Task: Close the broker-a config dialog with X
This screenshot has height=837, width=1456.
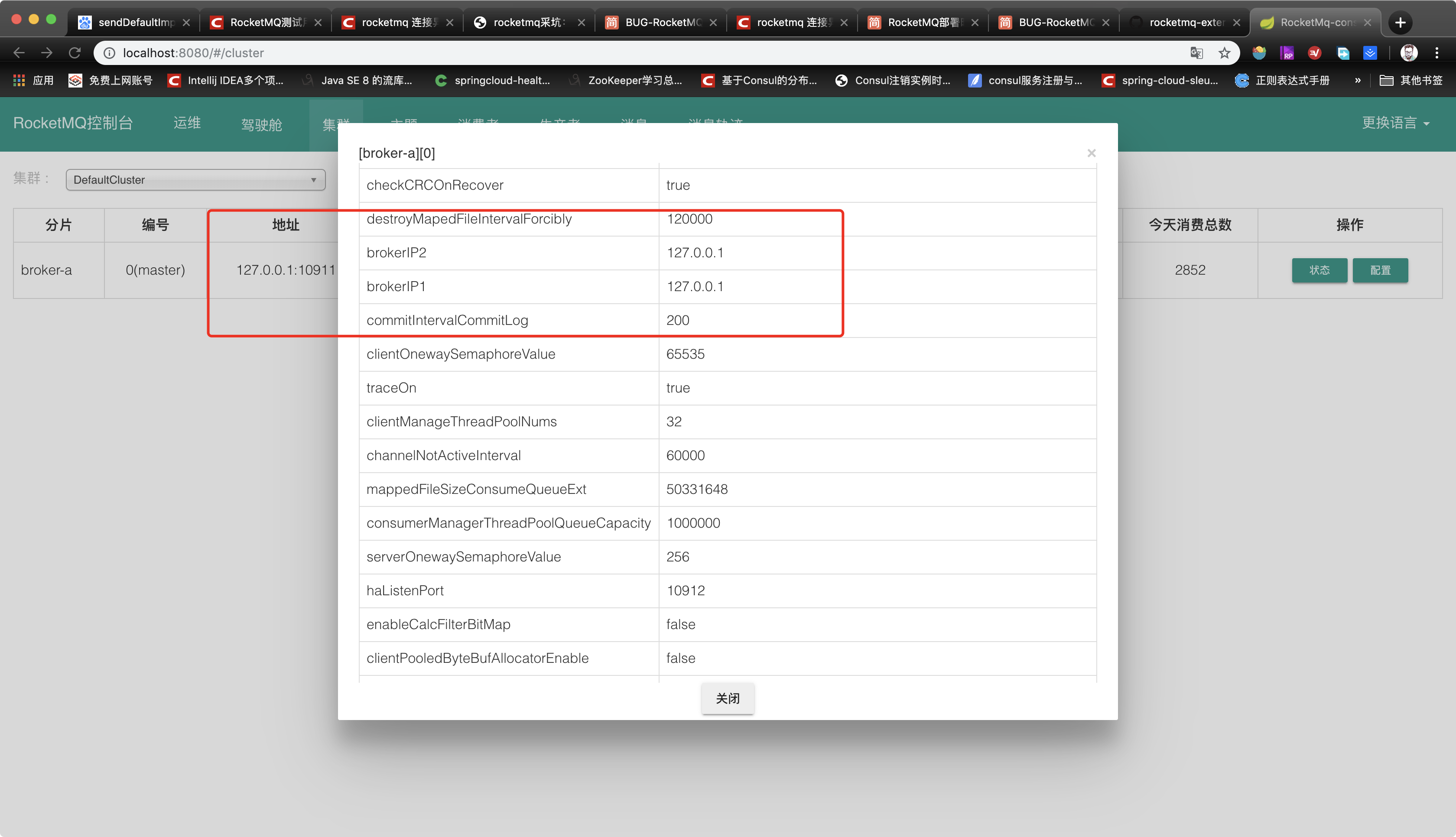Action: point(1092,153)
